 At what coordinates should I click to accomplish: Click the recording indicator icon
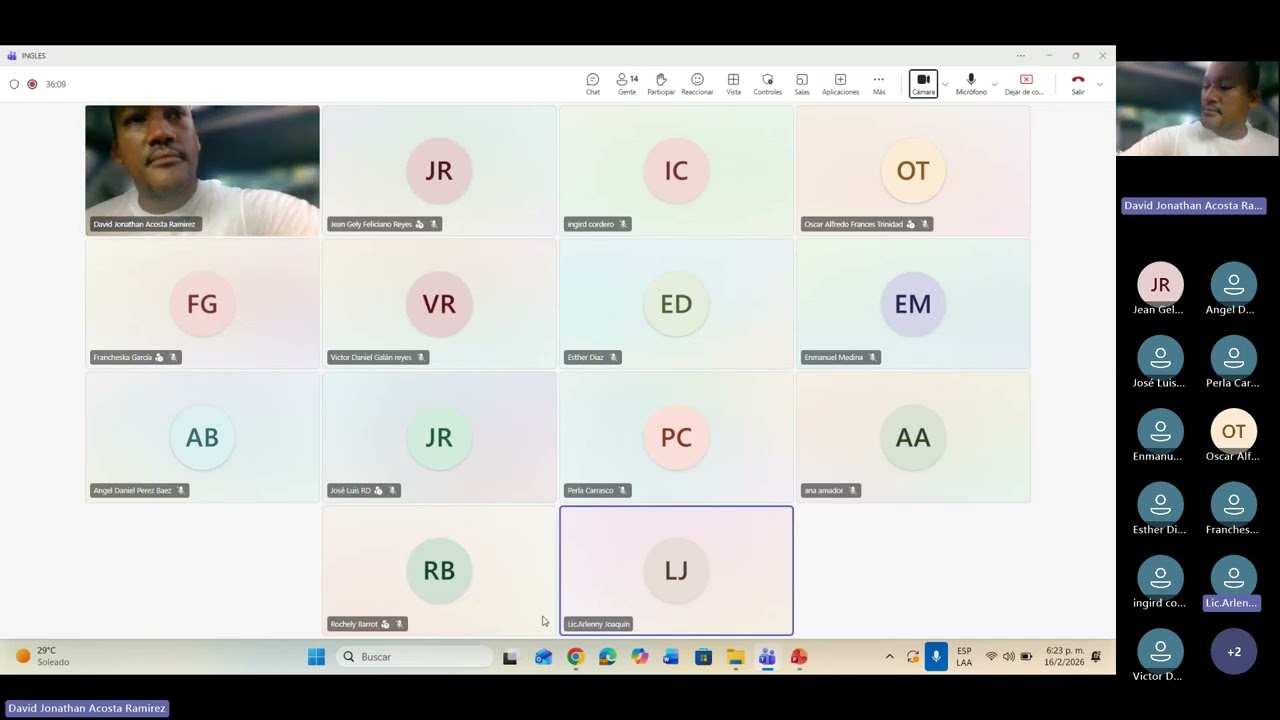[x=32, y=84]
